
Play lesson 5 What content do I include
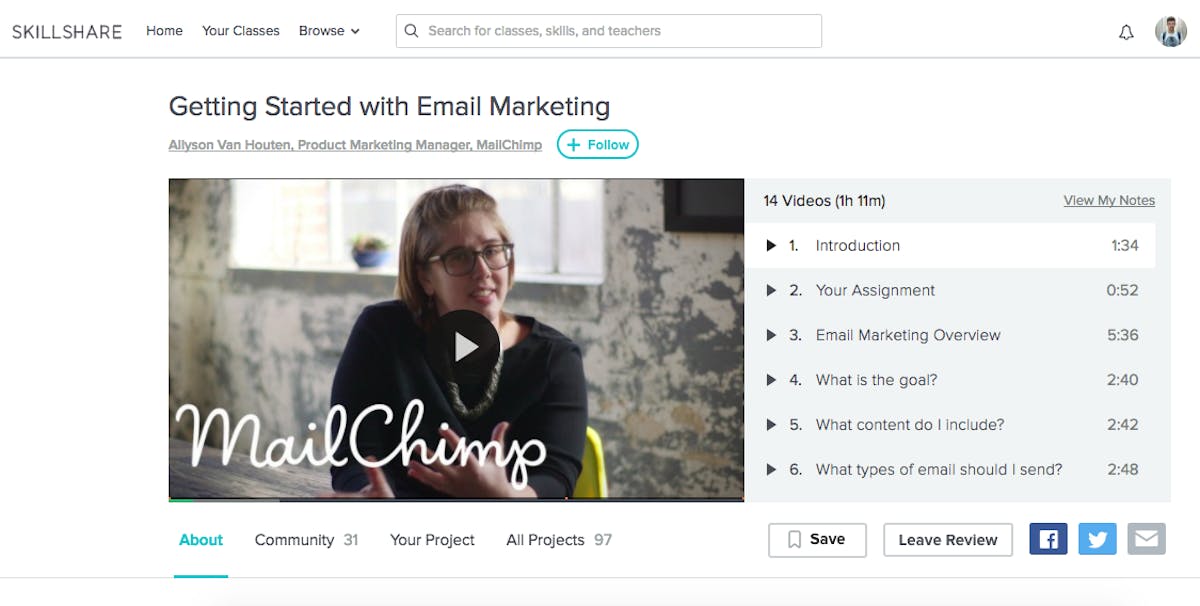pyautogui.click(x=909, y=424)
